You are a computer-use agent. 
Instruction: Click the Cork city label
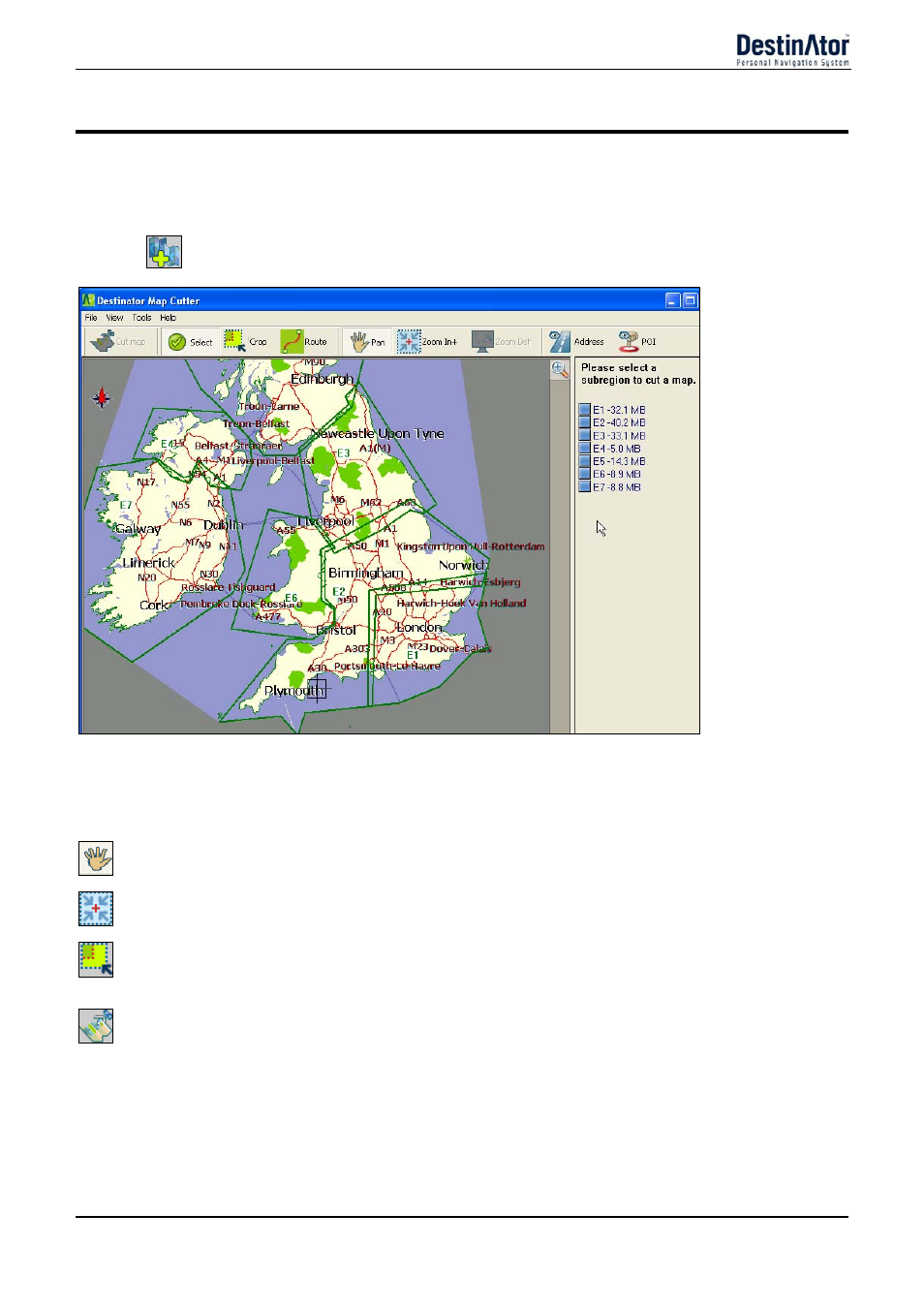pyautogui.click(x=153, y=605)
